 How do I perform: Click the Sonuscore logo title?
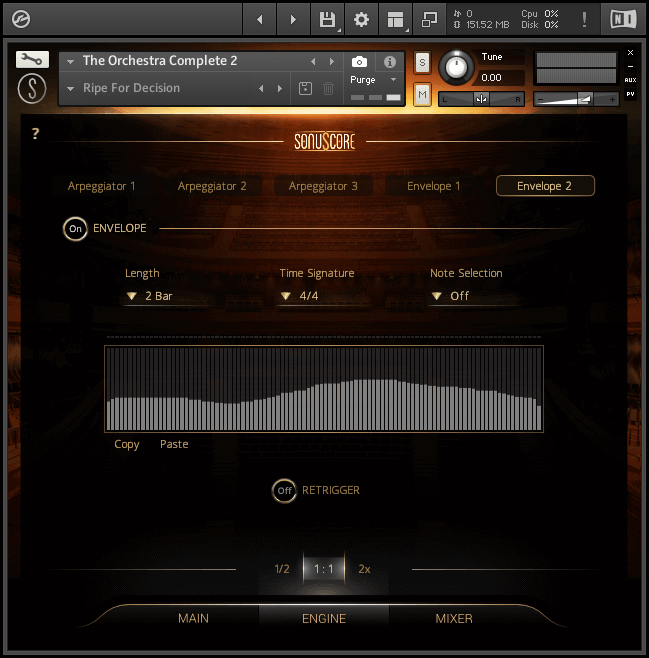[324, 141]
